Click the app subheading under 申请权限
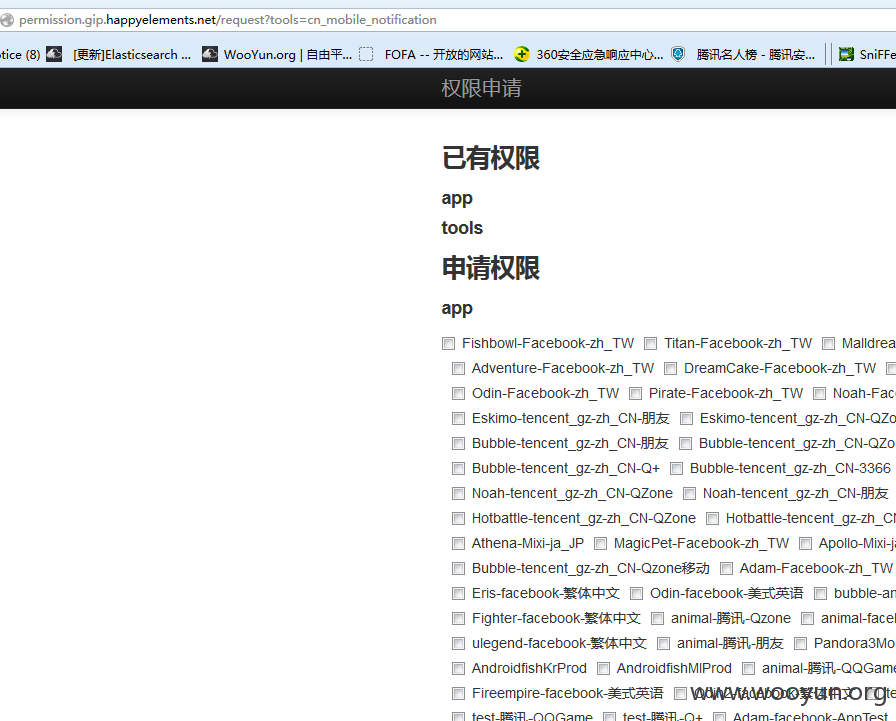Image resolution: width=896 pixels, height=721 pixels. coord(457,309)
